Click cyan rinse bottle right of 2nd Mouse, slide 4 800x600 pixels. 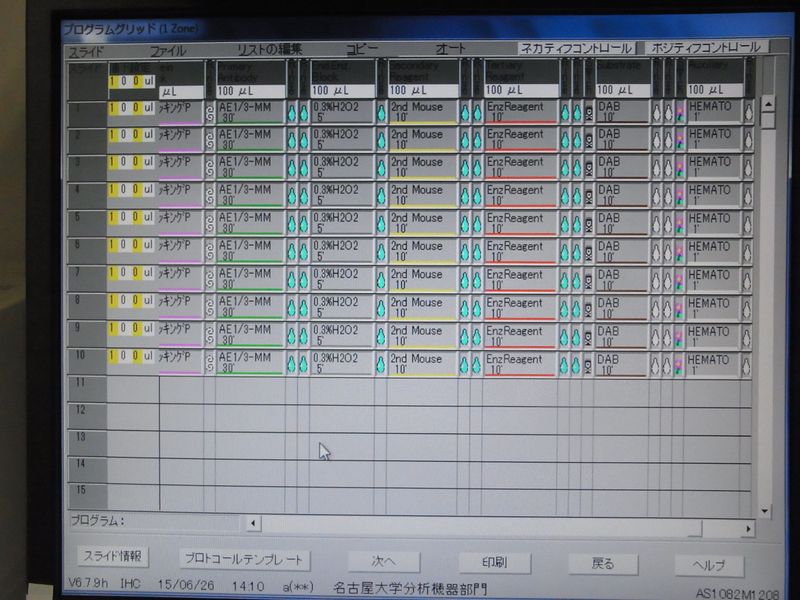tap(464, 196)
